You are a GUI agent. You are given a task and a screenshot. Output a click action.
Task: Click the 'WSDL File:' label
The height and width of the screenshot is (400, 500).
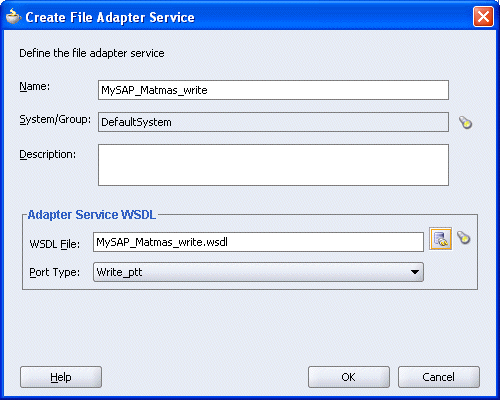[x=55, y=244]
